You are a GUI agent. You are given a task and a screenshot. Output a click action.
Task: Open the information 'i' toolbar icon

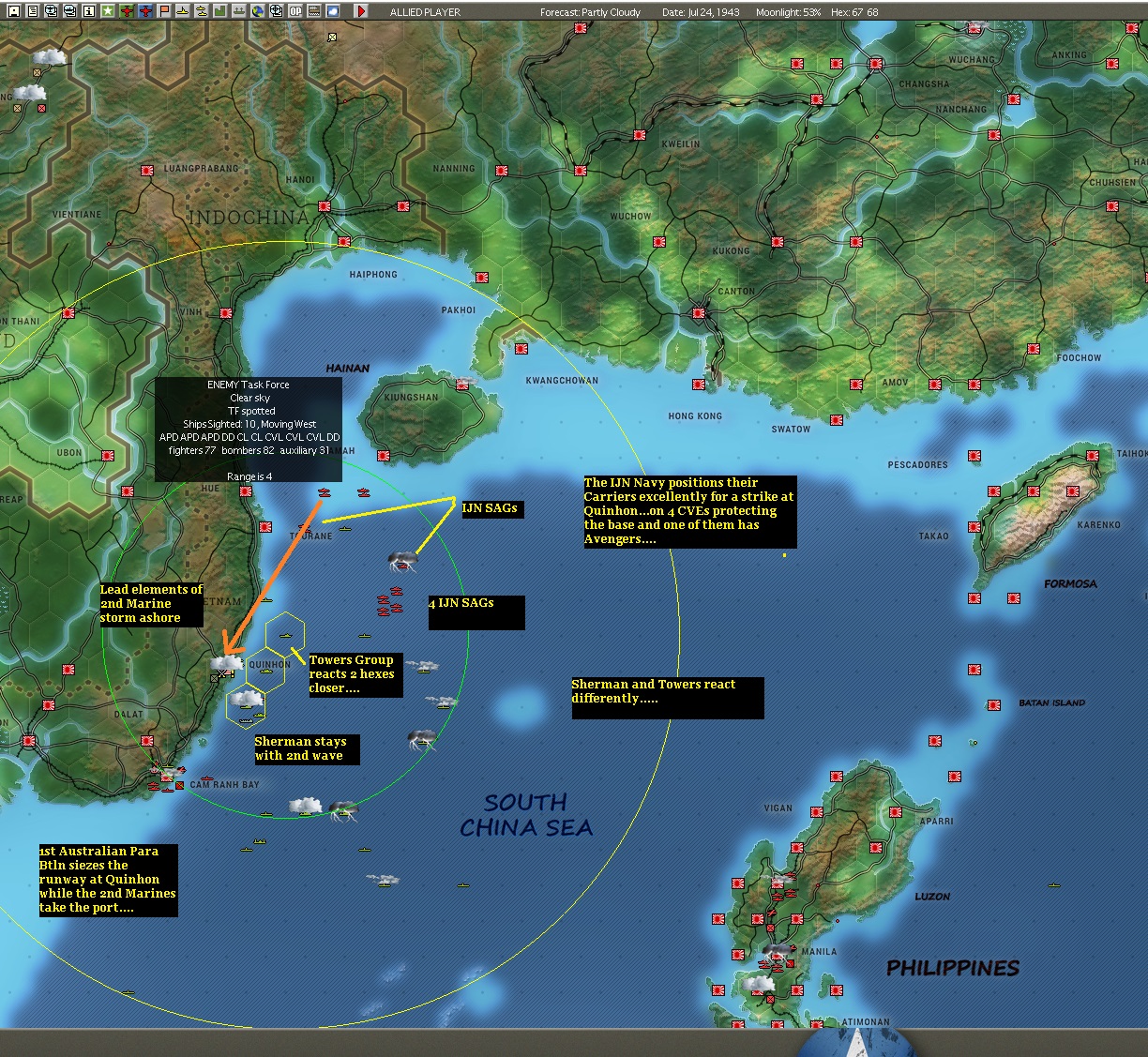pyautogui.click(x=89, y=11)
